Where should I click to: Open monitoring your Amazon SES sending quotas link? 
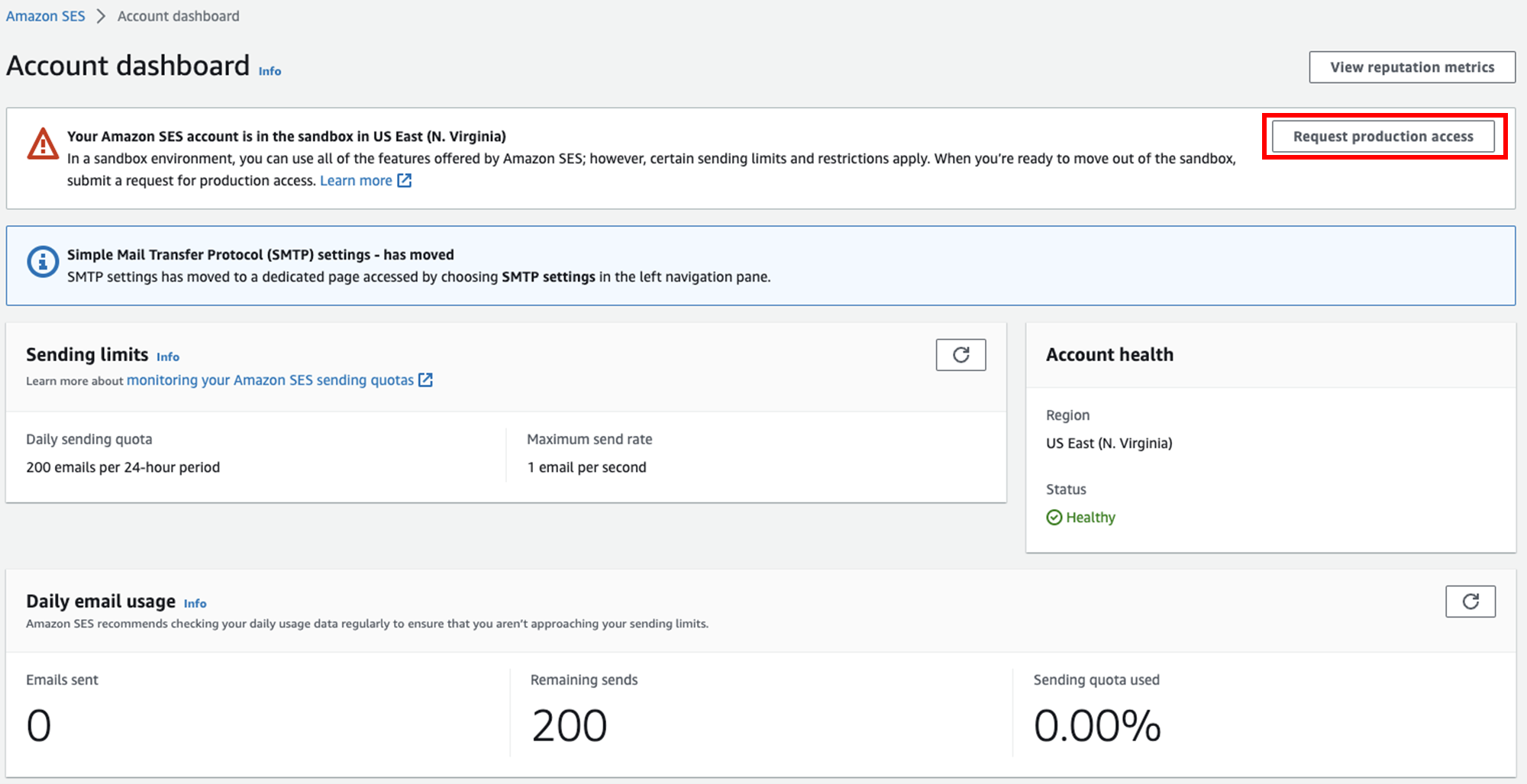point(270,380)
